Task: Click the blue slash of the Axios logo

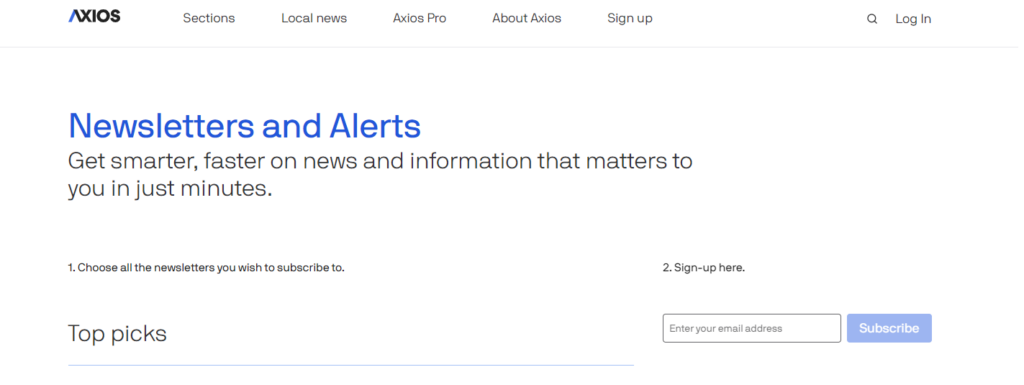Action: point(74,16)
